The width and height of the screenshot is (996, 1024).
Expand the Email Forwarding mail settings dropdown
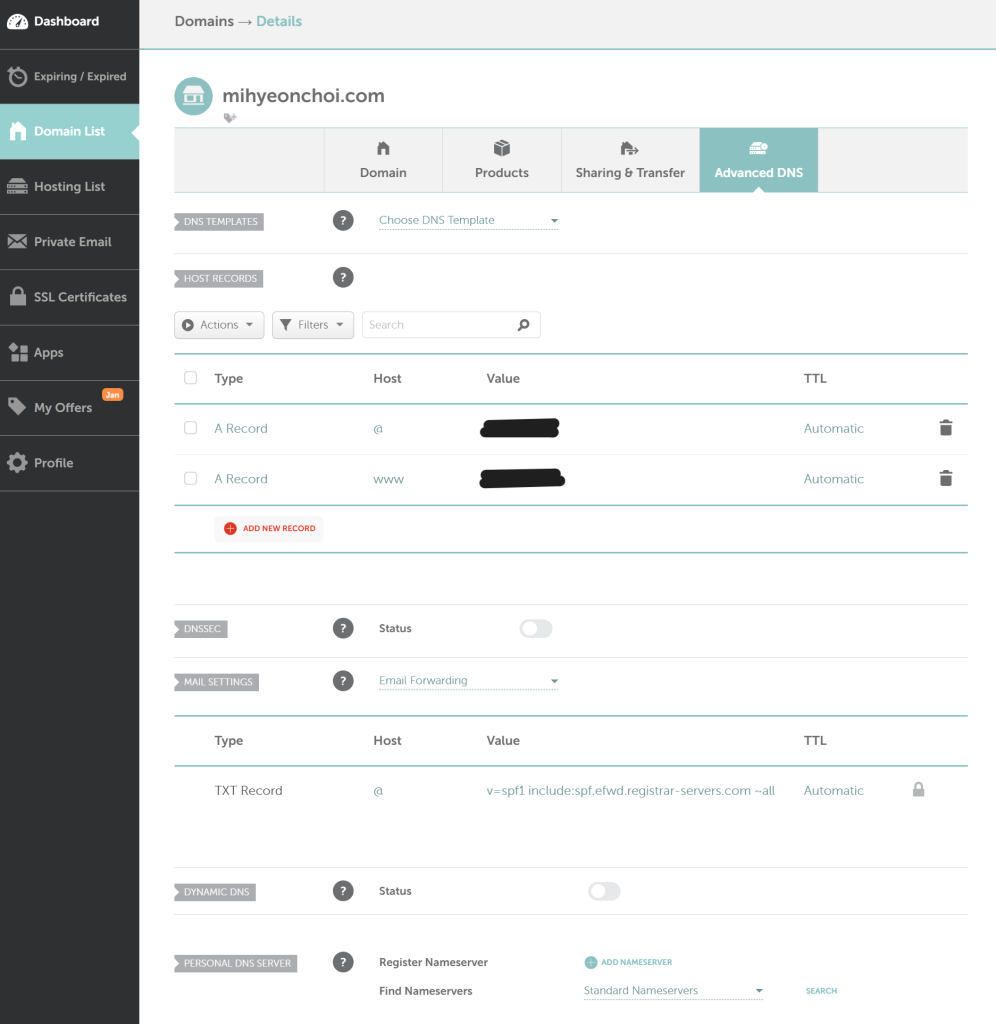pyautogui.click(x=468, y=681)
